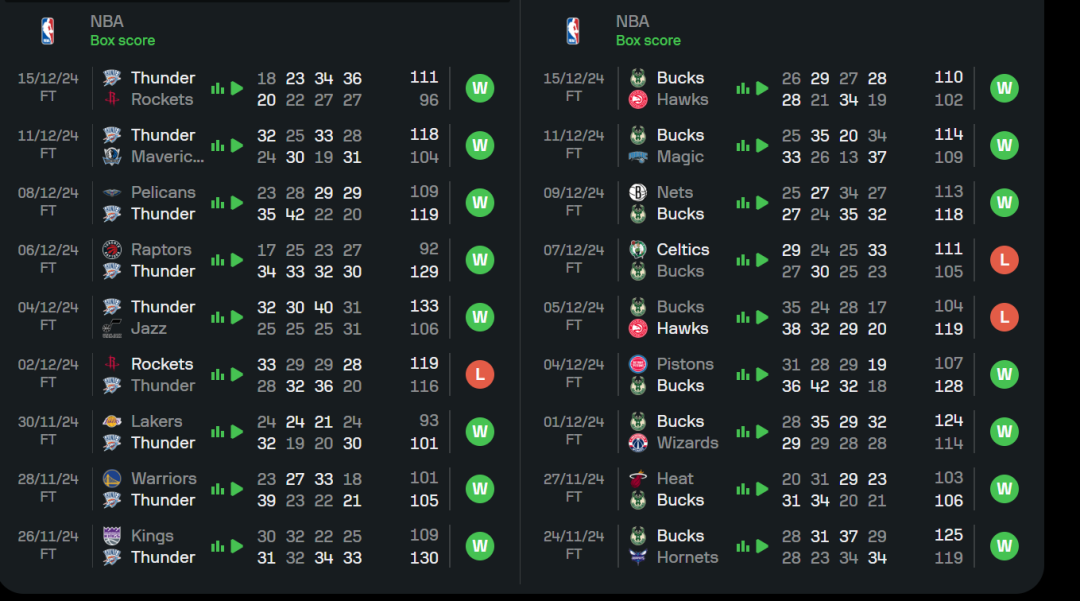Select the Raptors team name on 06/12/24
This screenshot has height=601, width=1080.
(161, 250)
